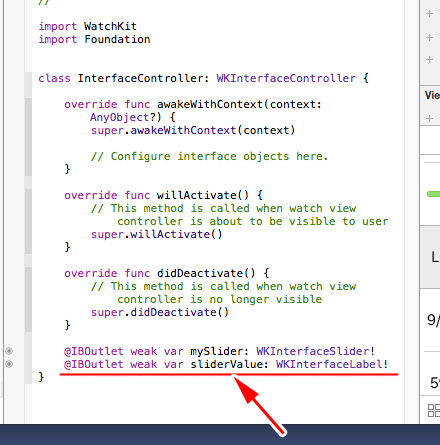Click the connection circle beside sliderValue outlet

[x=9, y=364]
